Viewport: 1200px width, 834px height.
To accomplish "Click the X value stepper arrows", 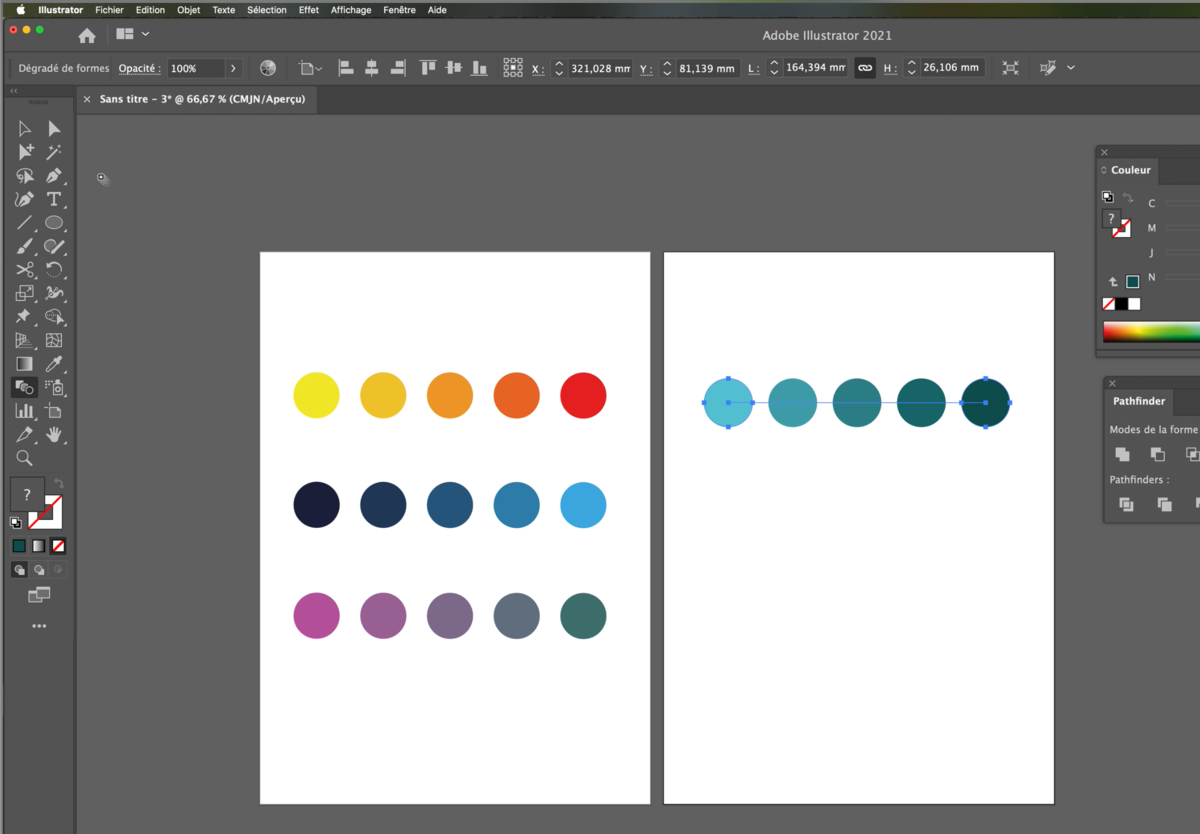I will pos(559,68).
